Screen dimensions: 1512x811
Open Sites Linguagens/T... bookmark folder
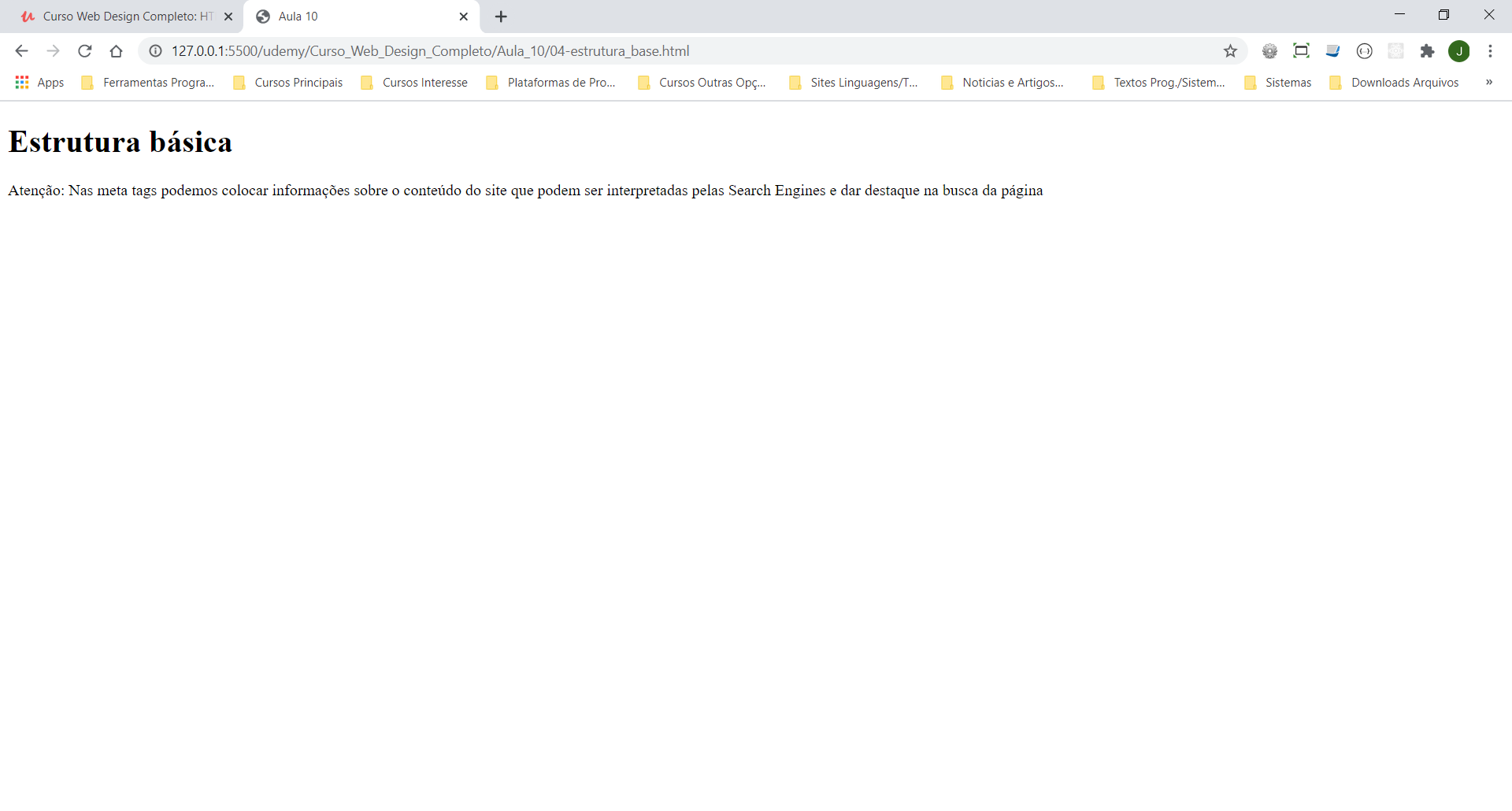854,83
